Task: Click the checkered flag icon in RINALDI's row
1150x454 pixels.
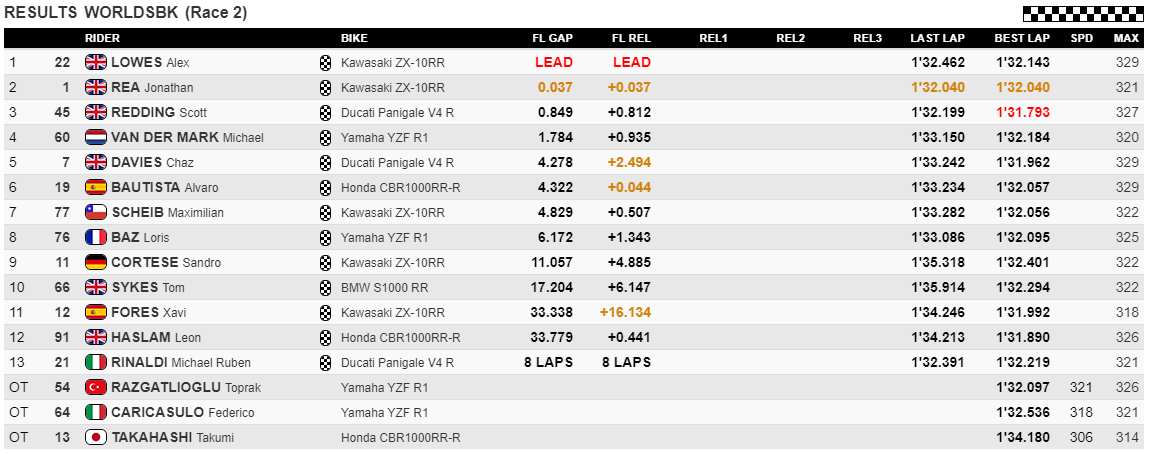Action: pos(325,362)
